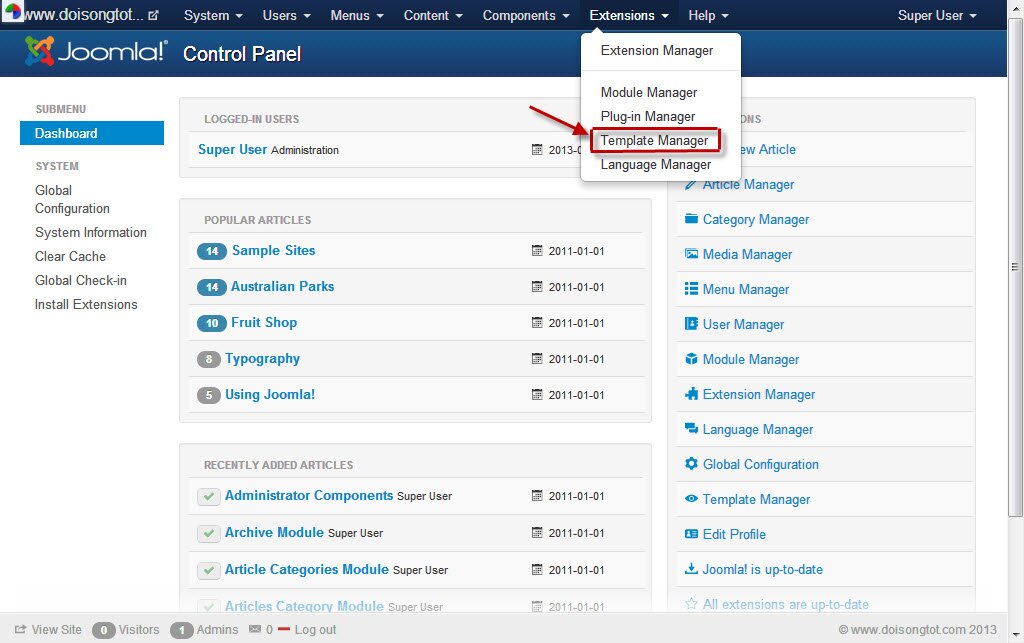Unpublish the Administrator Components article
This screenshot has width=1024, height=643.
[207, 496]
